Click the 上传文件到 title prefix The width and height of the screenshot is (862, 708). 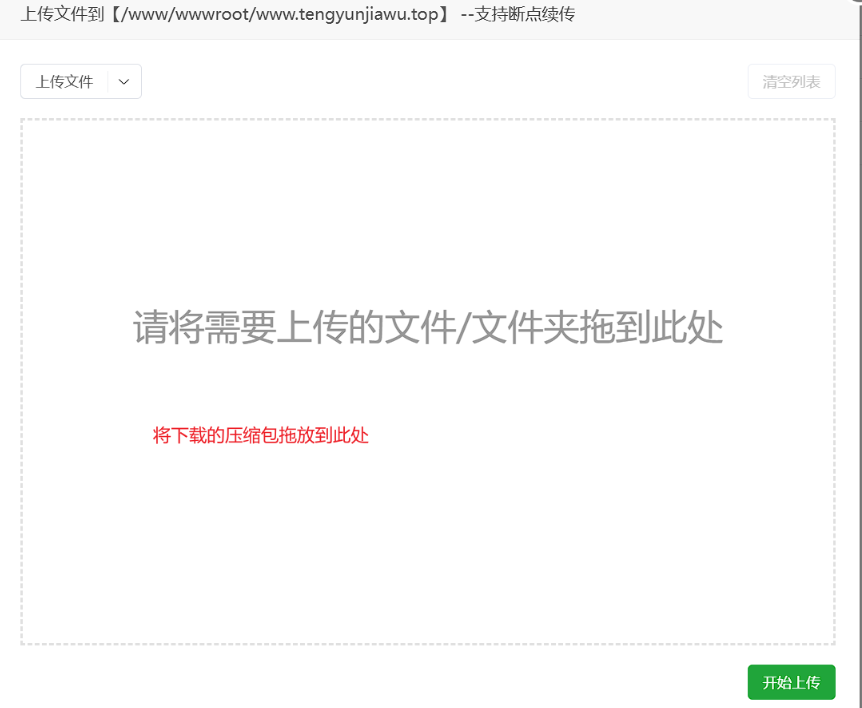pos(62,15)
